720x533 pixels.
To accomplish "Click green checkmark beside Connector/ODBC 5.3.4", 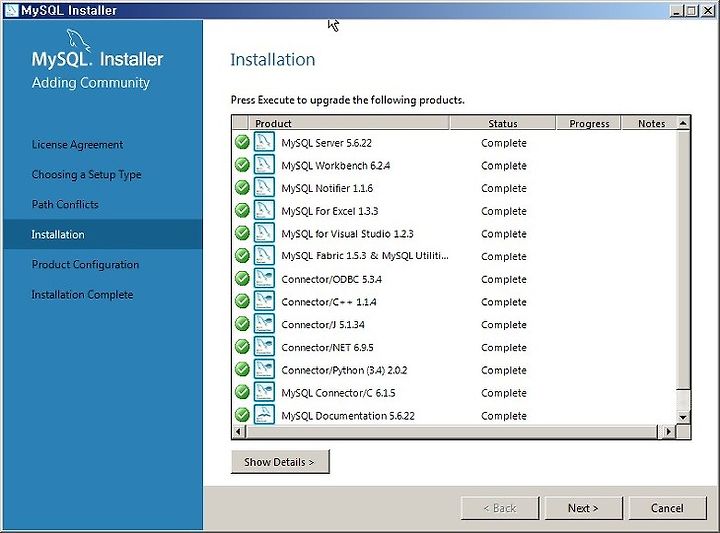I will pos(242,278).
